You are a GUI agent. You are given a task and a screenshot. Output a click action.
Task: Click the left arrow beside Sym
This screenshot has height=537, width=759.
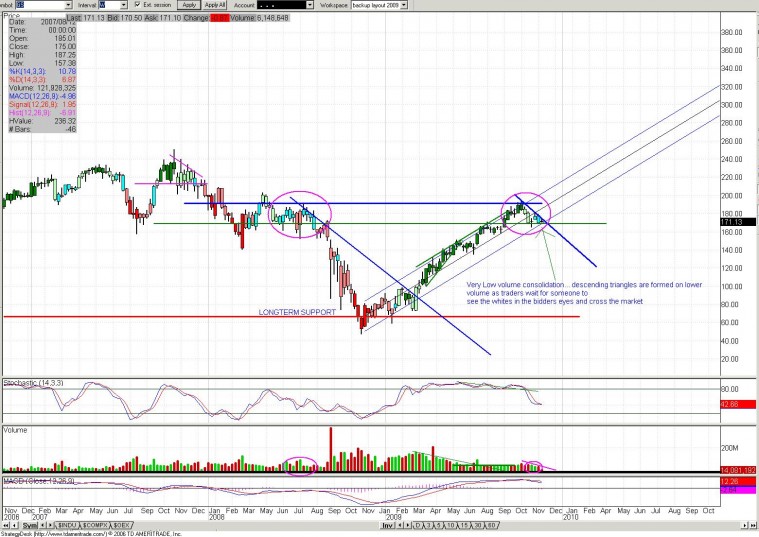pos(43,525)
